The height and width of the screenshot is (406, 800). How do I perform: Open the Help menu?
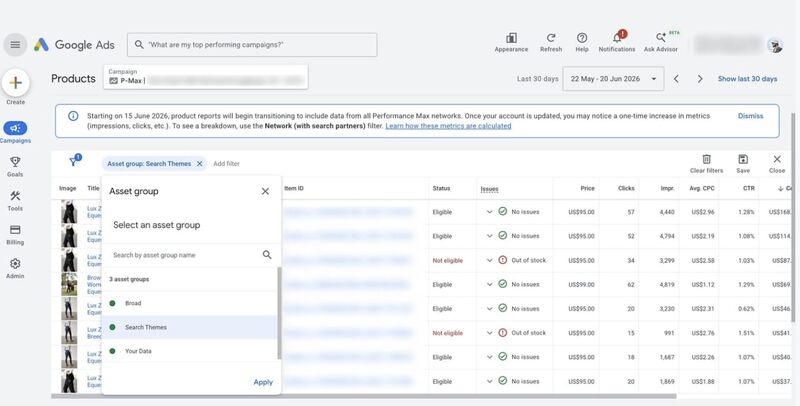[582, 42]
